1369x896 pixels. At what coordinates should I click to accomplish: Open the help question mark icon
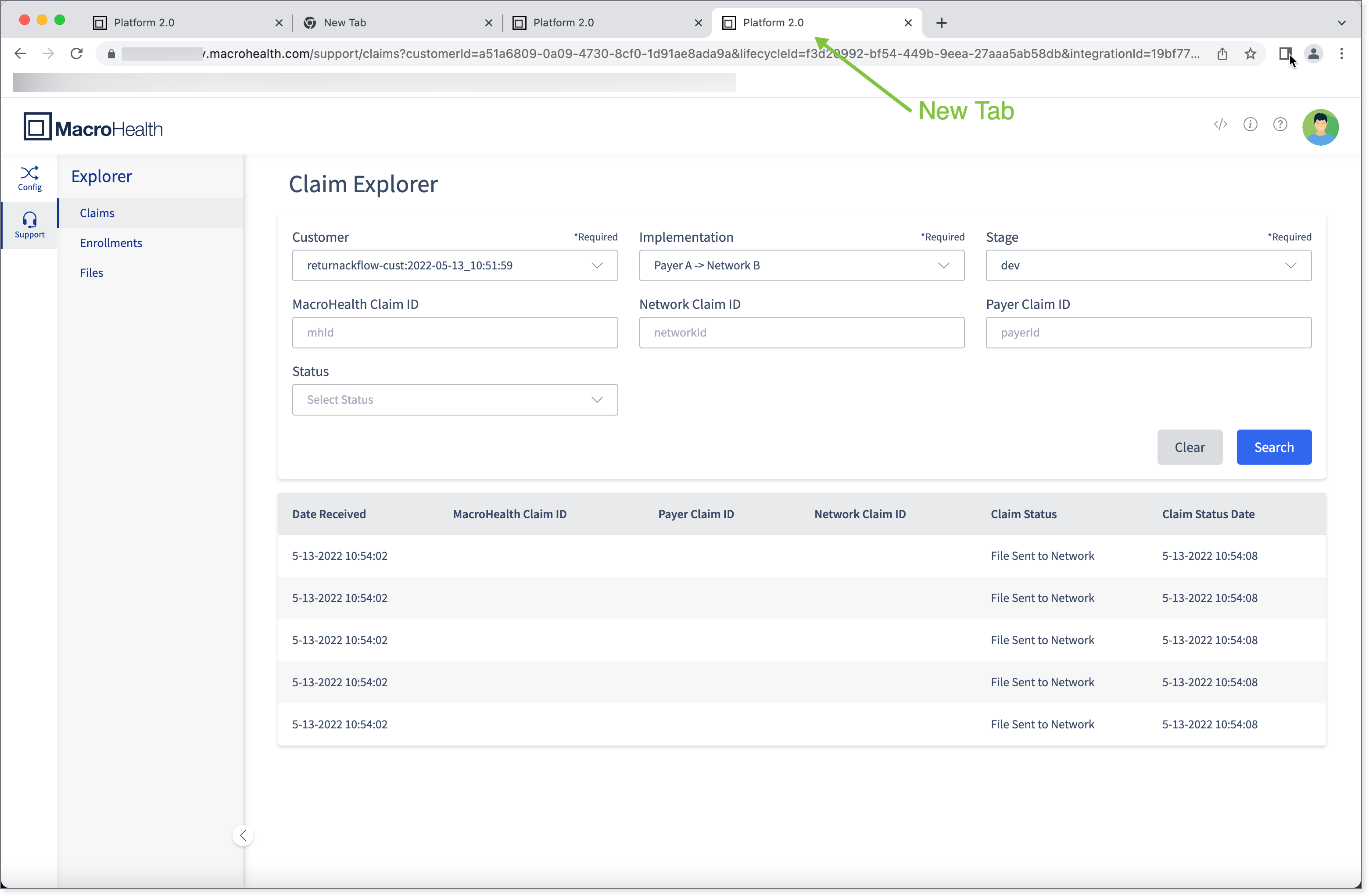[x=1280, y=124]
